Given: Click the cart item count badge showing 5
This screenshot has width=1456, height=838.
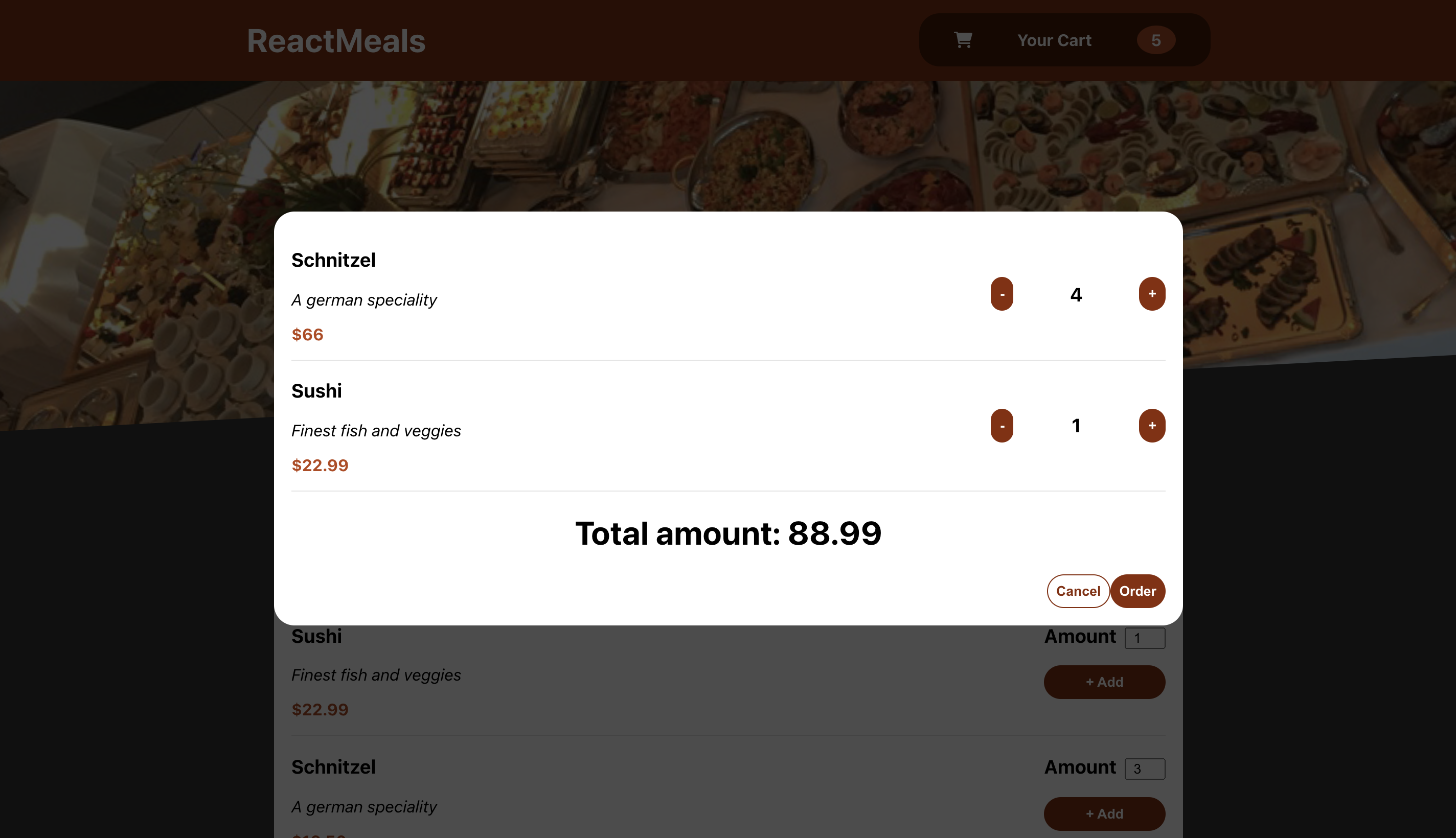Looking at the screenshot, I should coord(1156,40).
